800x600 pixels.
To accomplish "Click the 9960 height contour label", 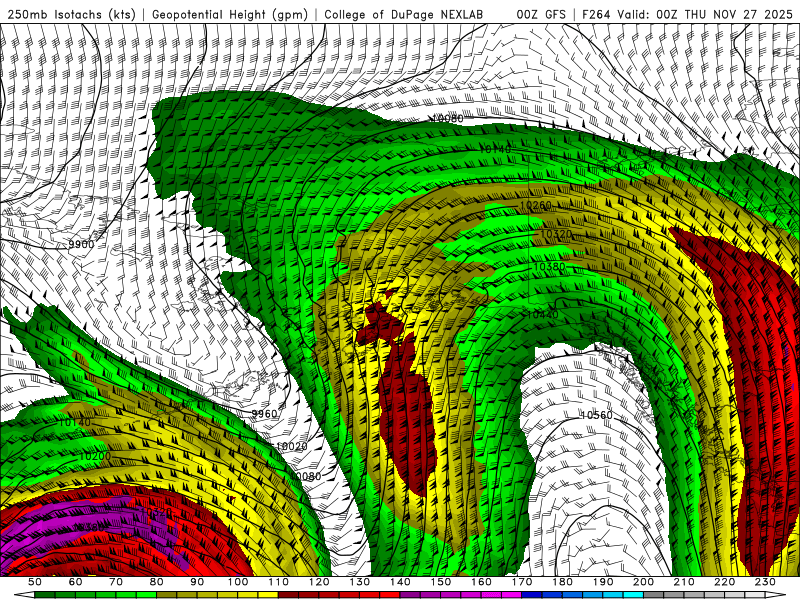I will tap(264, 414).
